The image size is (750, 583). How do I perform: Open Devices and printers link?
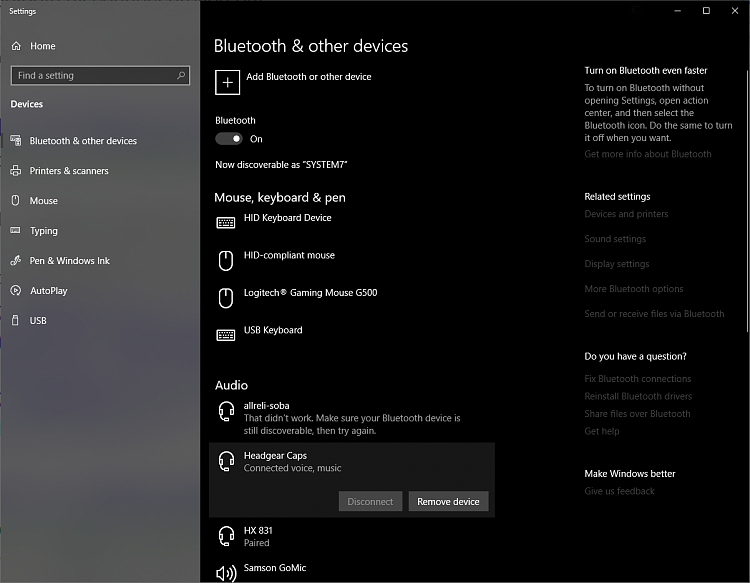[626, 214]
